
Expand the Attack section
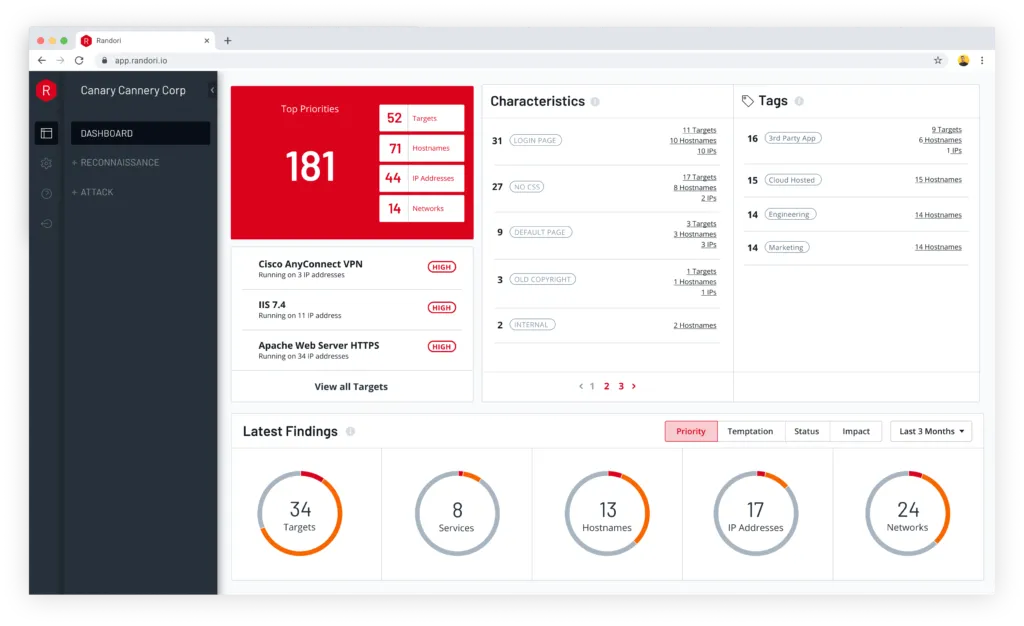coord(93,192)
